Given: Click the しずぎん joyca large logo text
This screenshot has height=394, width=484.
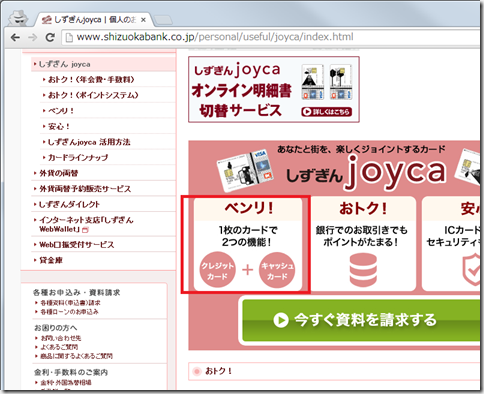Looking at the screenshot, I should (x=366, y=172).
